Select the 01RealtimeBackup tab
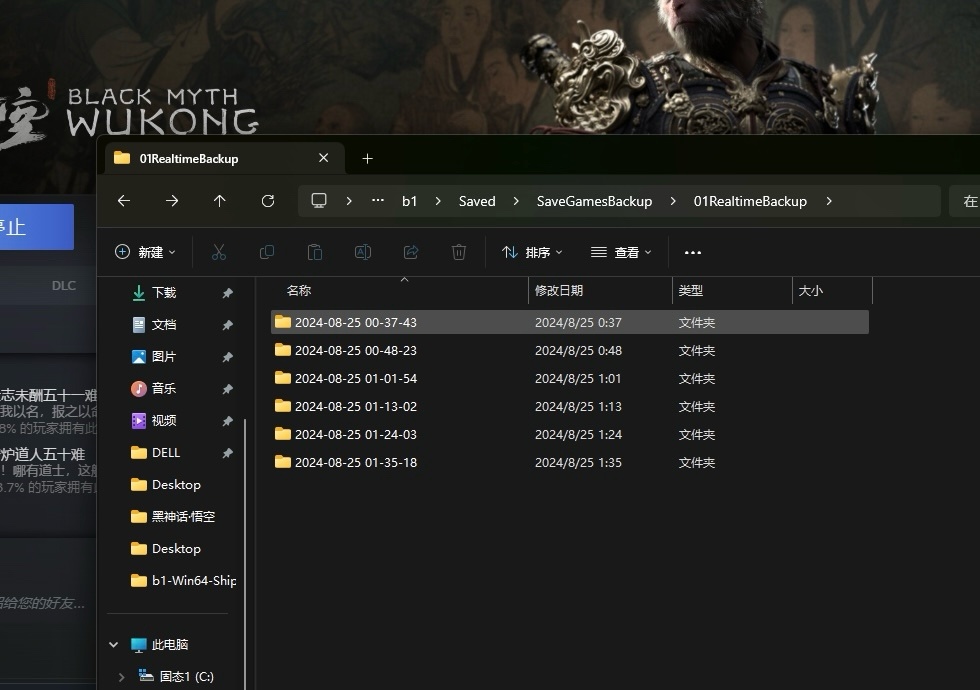 225,159
